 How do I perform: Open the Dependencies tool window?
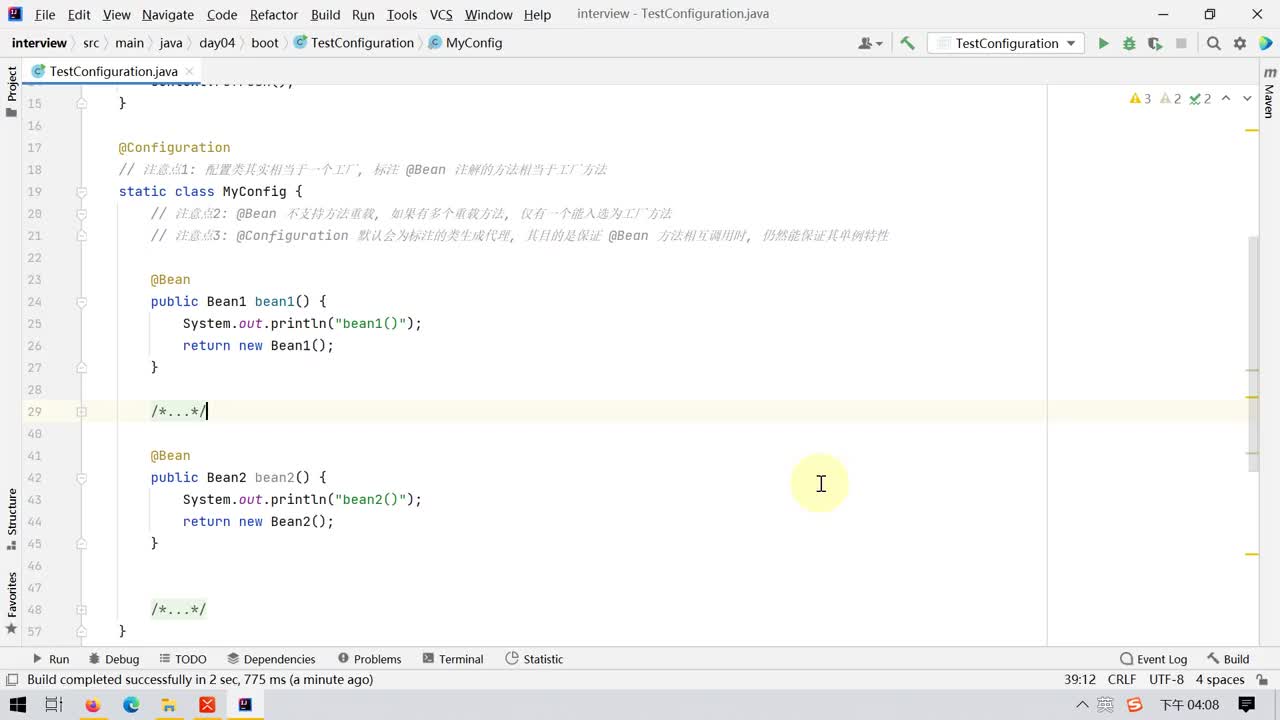271,659
